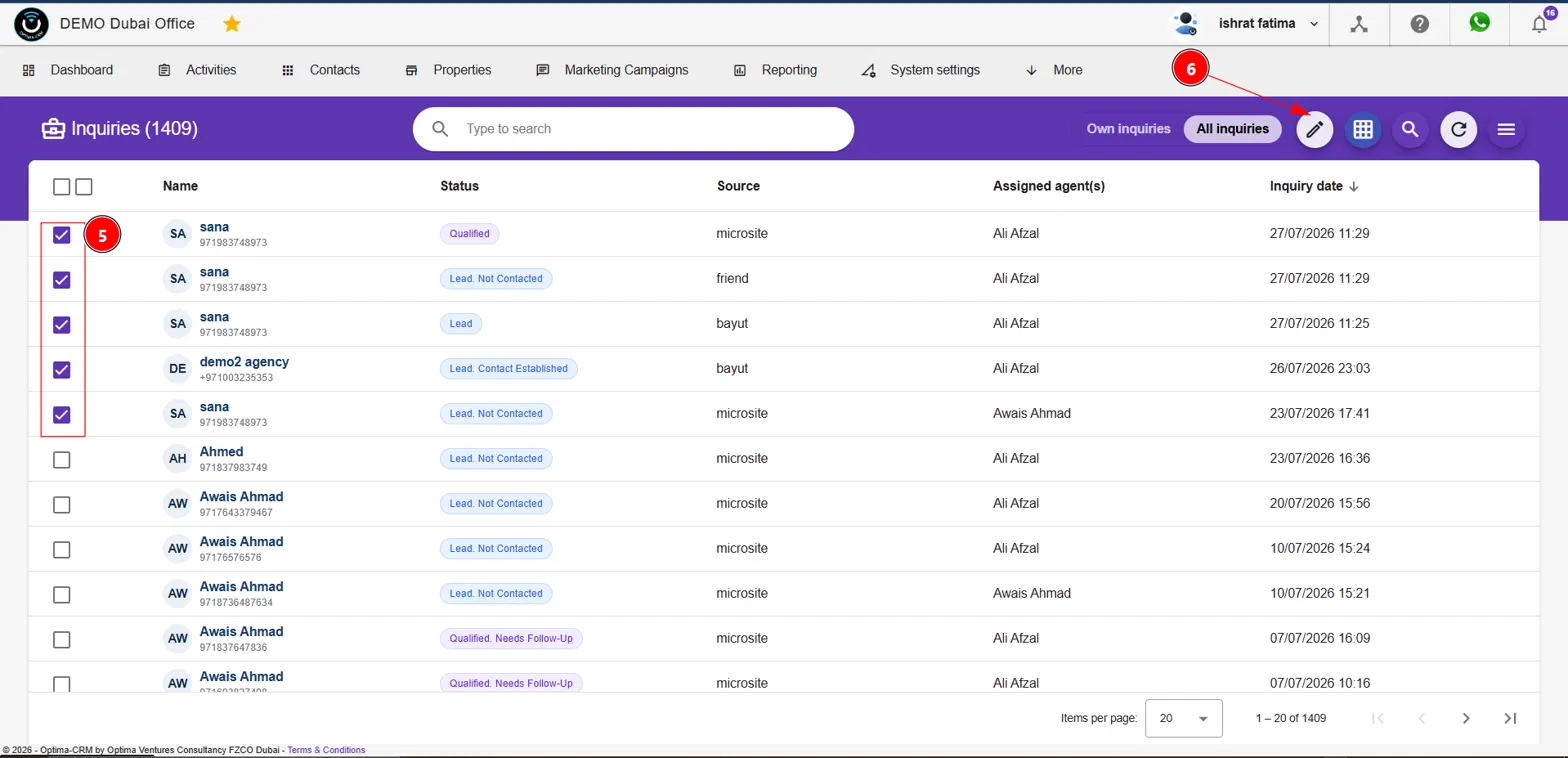
Task: Click the user avatar icon beside ishrat fatima
Action: pos(1186,24)
